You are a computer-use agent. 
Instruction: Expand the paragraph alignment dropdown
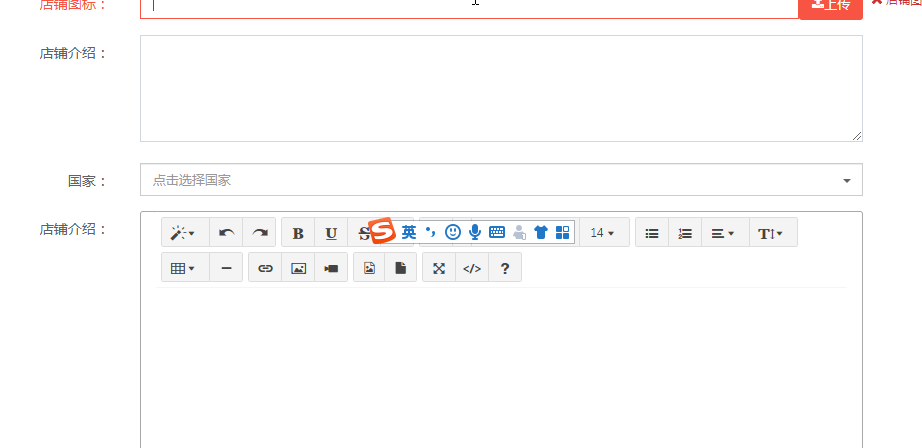point(722,233)
